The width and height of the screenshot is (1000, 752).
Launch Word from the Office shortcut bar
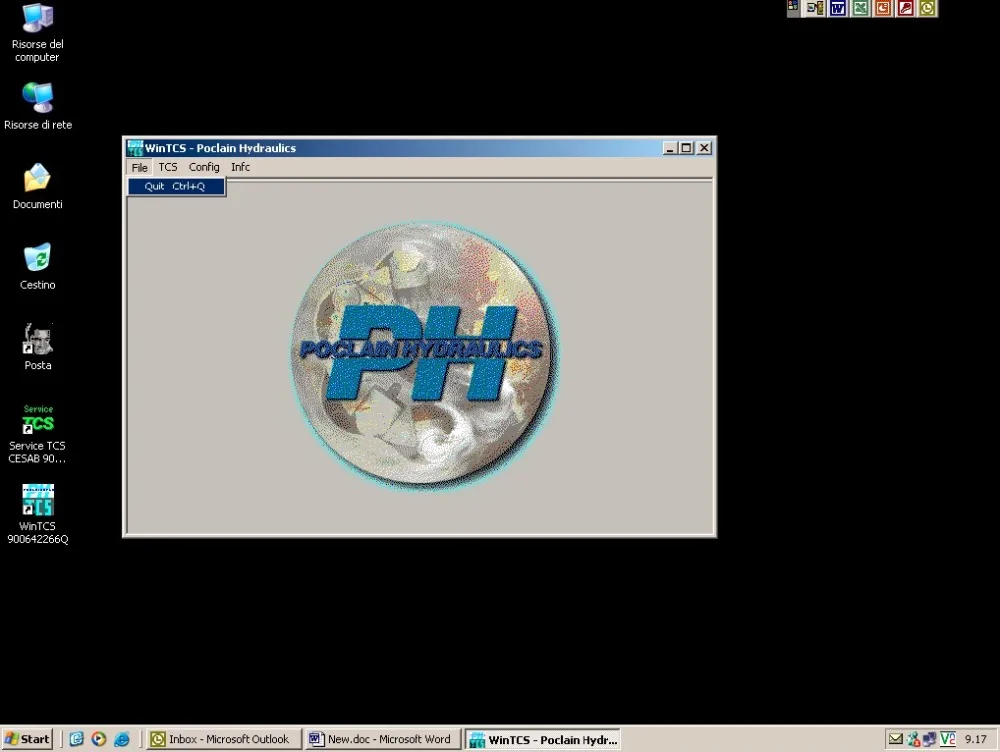click(838, 9)
